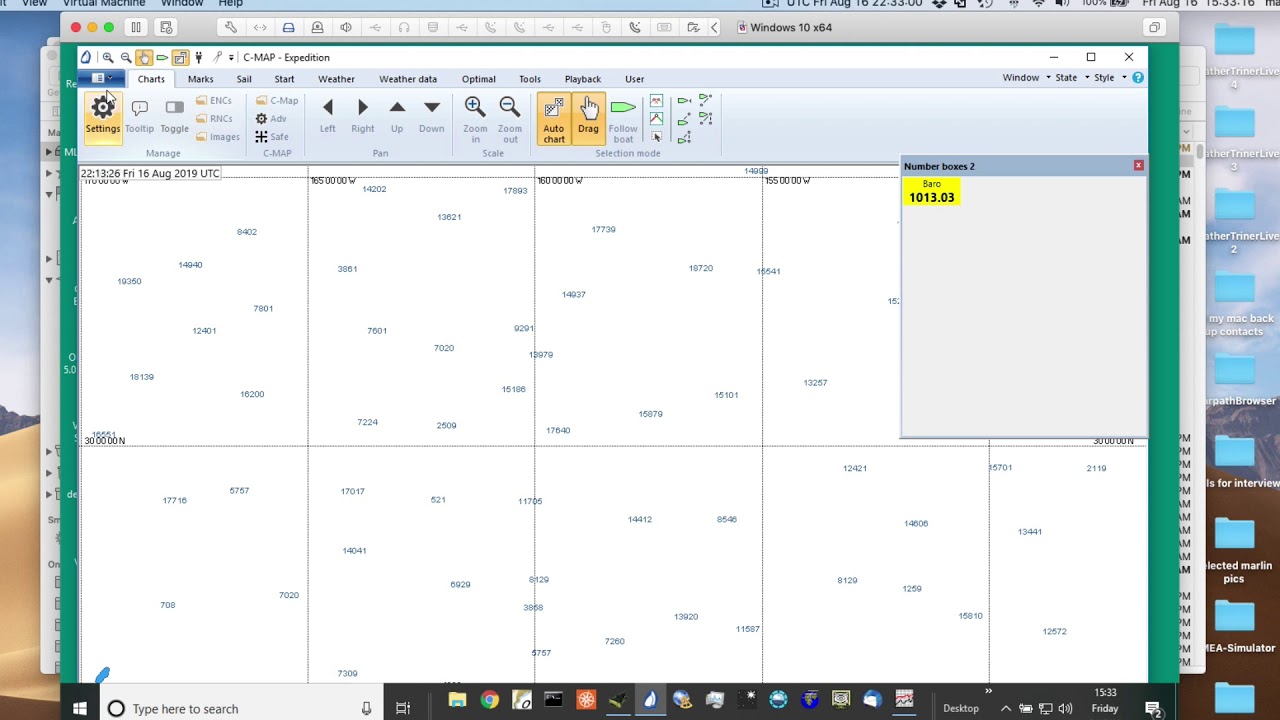The height and width of the screenshot is (720, 1280).
Task: Open Expedition help question mark
Action: click(x=1138, y=78)
